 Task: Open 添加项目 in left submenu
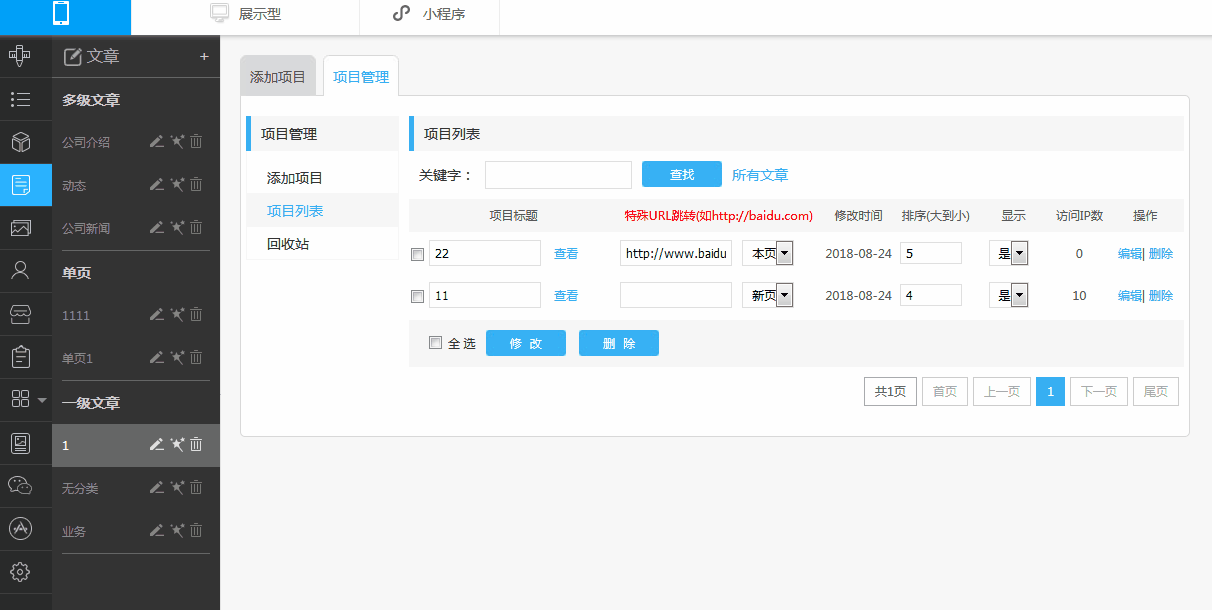295,178
